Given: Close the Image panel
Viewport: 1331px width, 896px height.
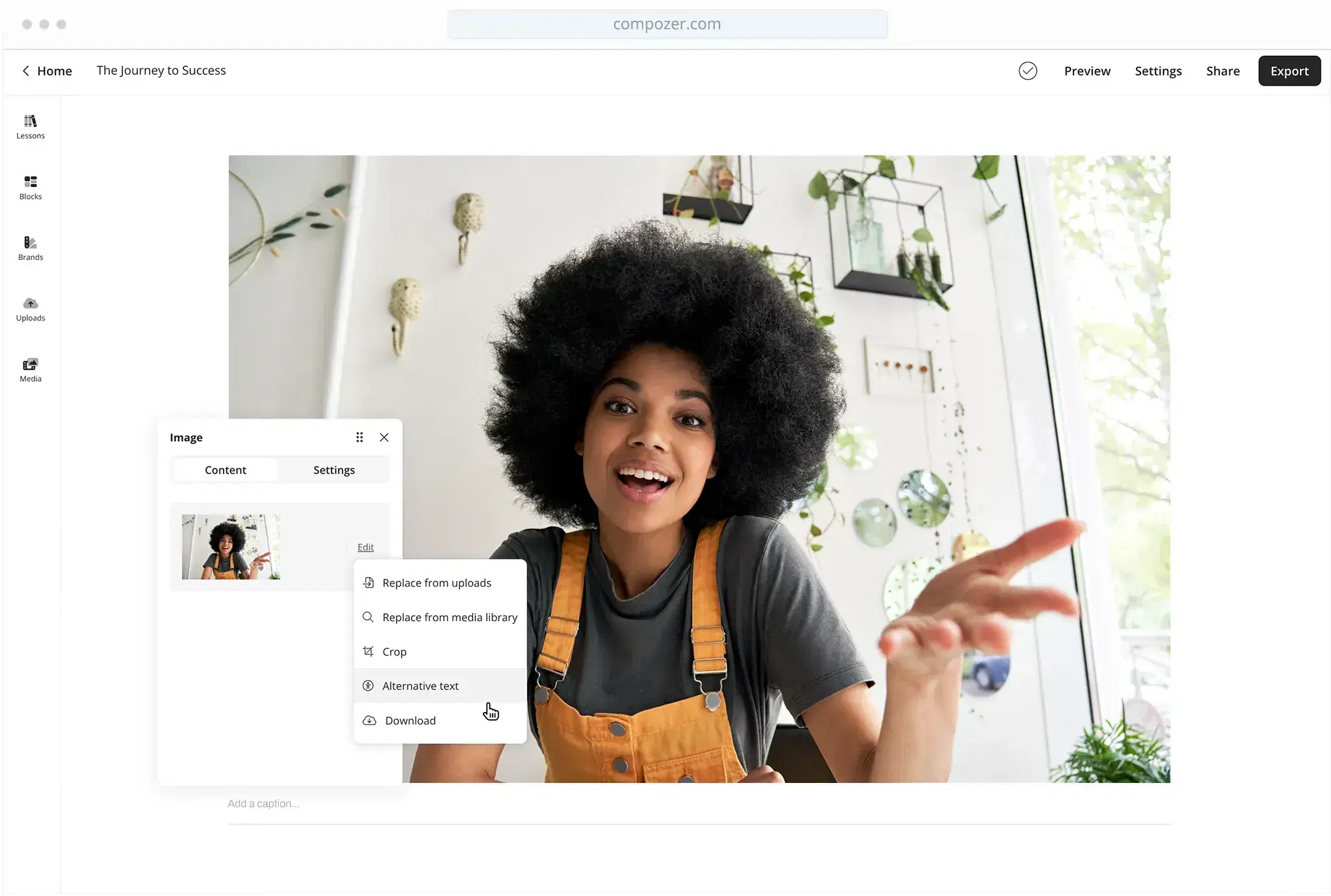Looking at the screenshot, I should tap(384, 437).
